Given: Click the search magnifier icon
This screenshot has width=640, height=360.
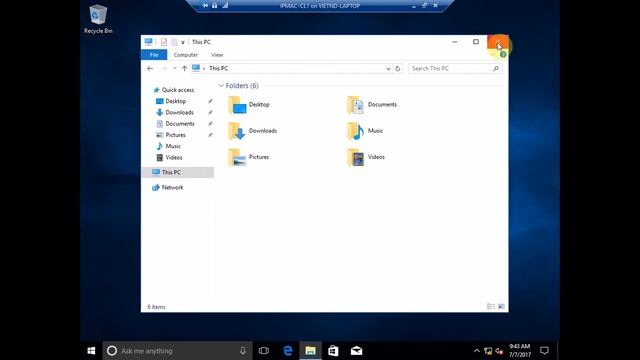Looking at the screenshot, I should [x=496, y=69].
